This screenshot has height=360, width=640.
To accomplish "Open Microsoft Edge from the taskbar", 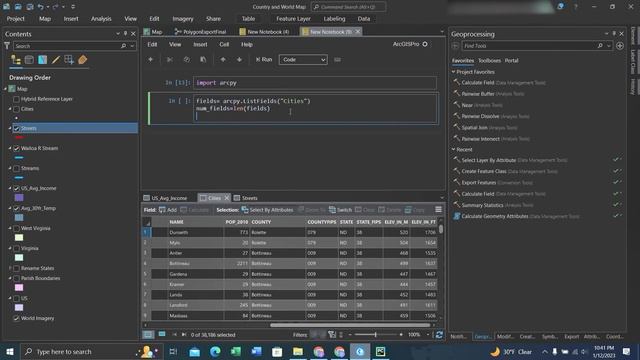I will [215, 351].
